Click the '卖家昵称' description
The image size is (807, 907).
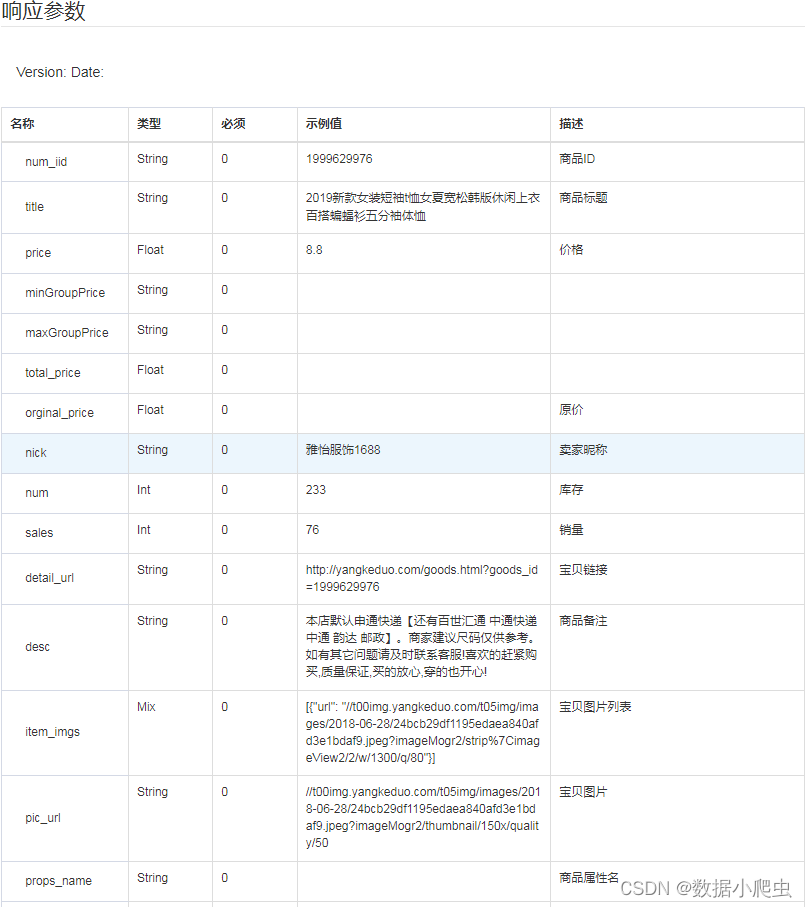click(x=584, y=450)
